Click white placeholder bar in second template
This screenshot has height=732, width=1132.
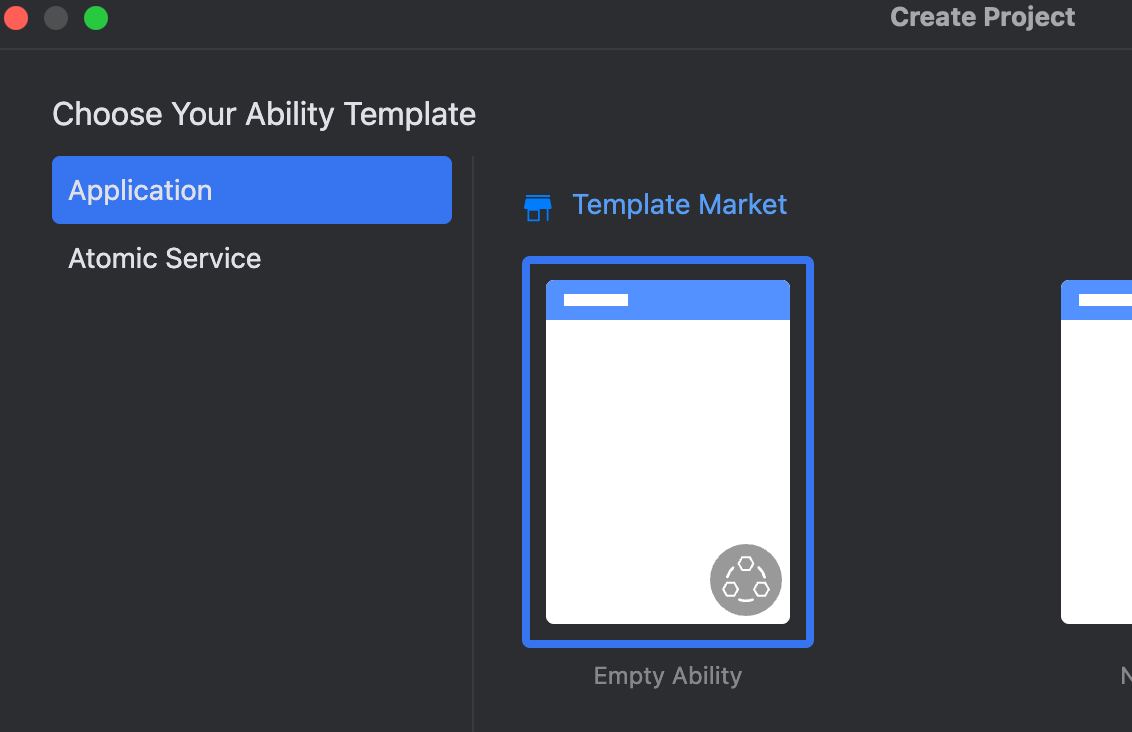point(1105,300)
